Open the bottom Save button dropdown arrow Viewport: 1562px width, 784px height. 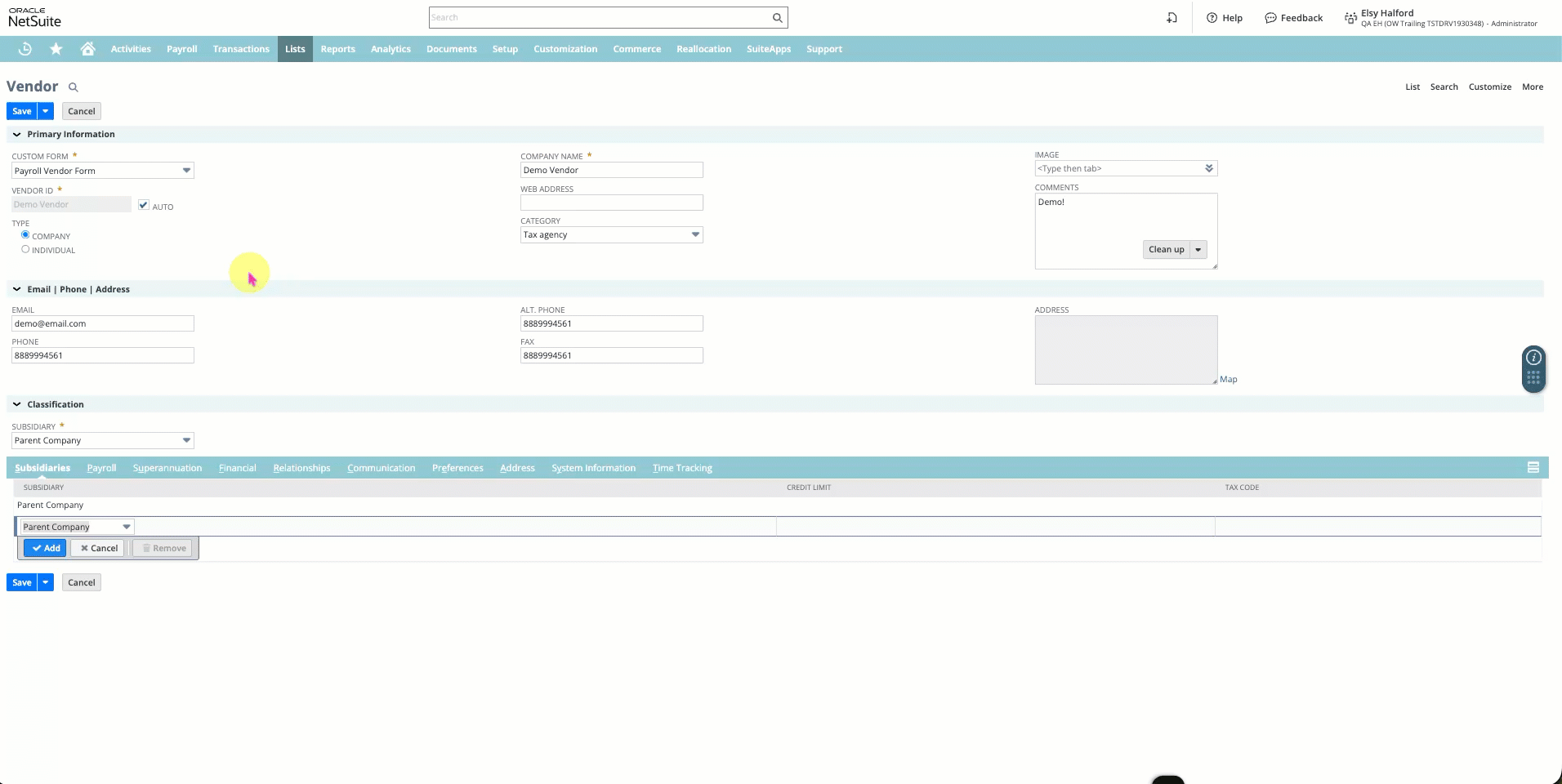click(x=46, y=582)
